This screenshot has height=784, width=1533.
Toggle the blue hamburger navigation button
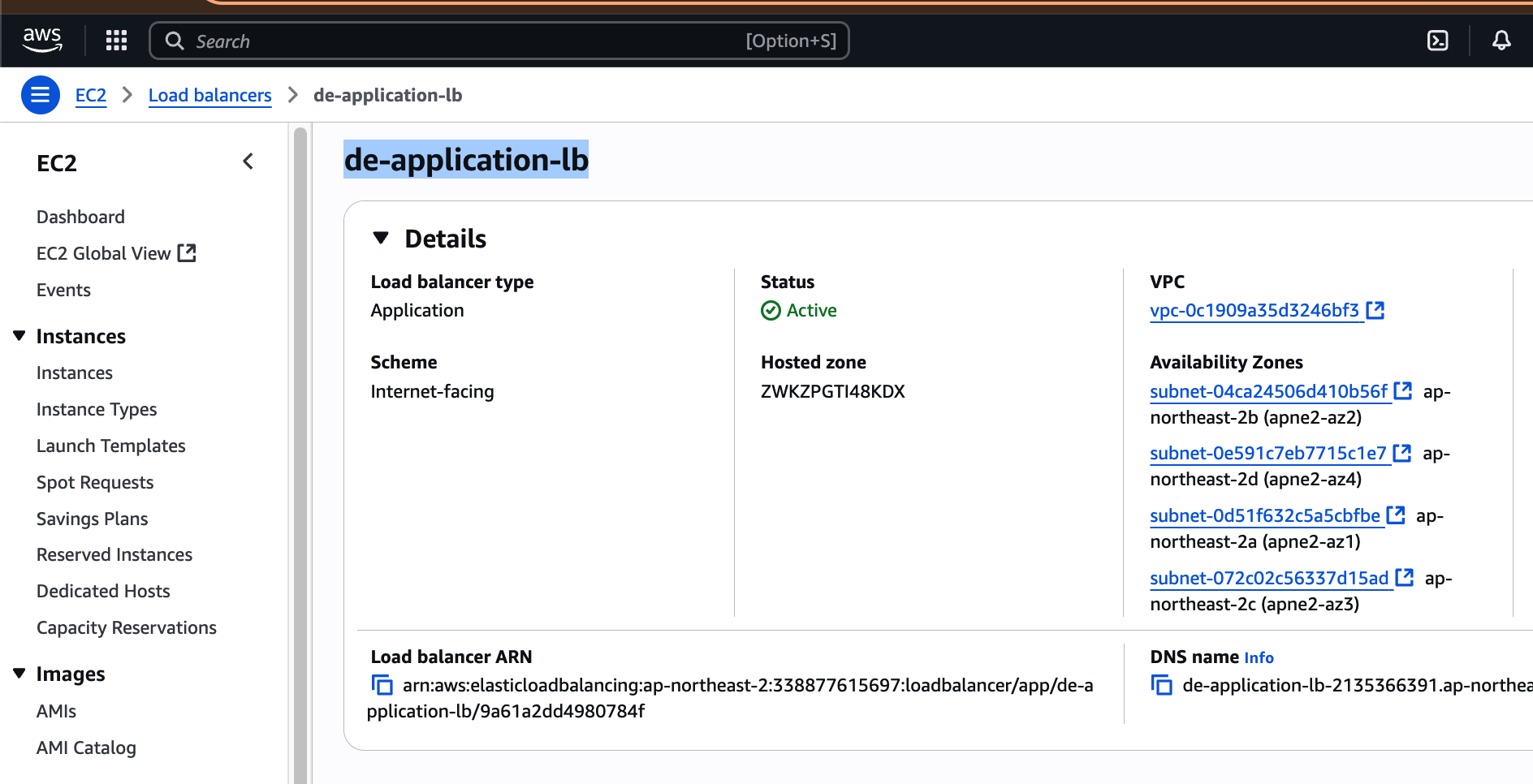click(x=40, y=95)
